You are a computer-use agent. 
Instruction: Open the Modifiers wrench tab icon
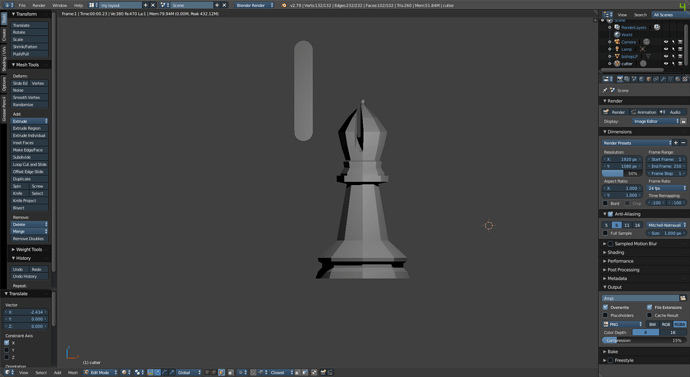pos(664,79)
